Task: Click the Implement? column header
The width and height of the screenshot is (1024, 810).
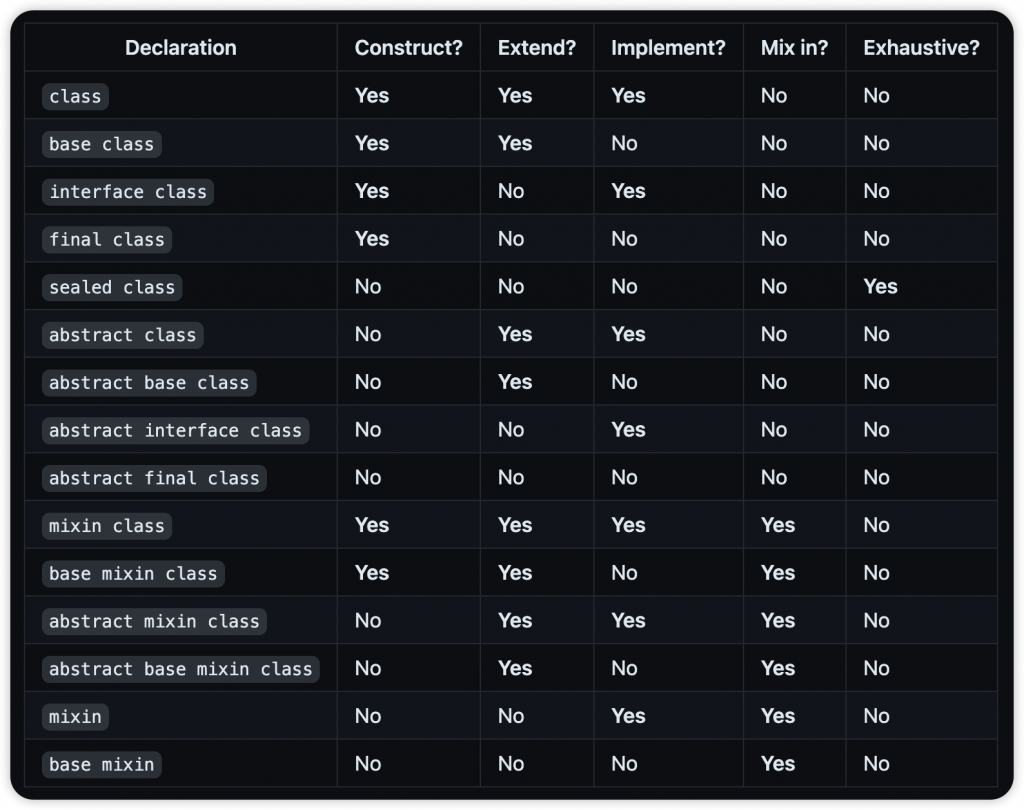Action: [668, 48]
